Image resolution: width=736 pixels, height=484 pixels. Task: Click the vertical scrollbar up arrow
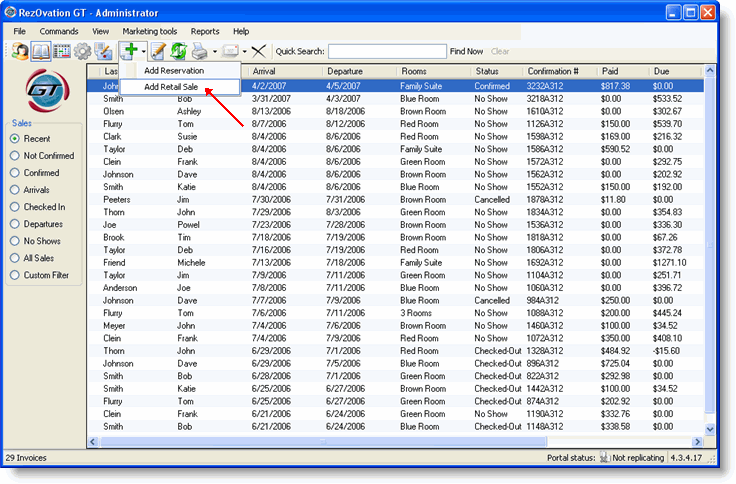pos(710,71)
